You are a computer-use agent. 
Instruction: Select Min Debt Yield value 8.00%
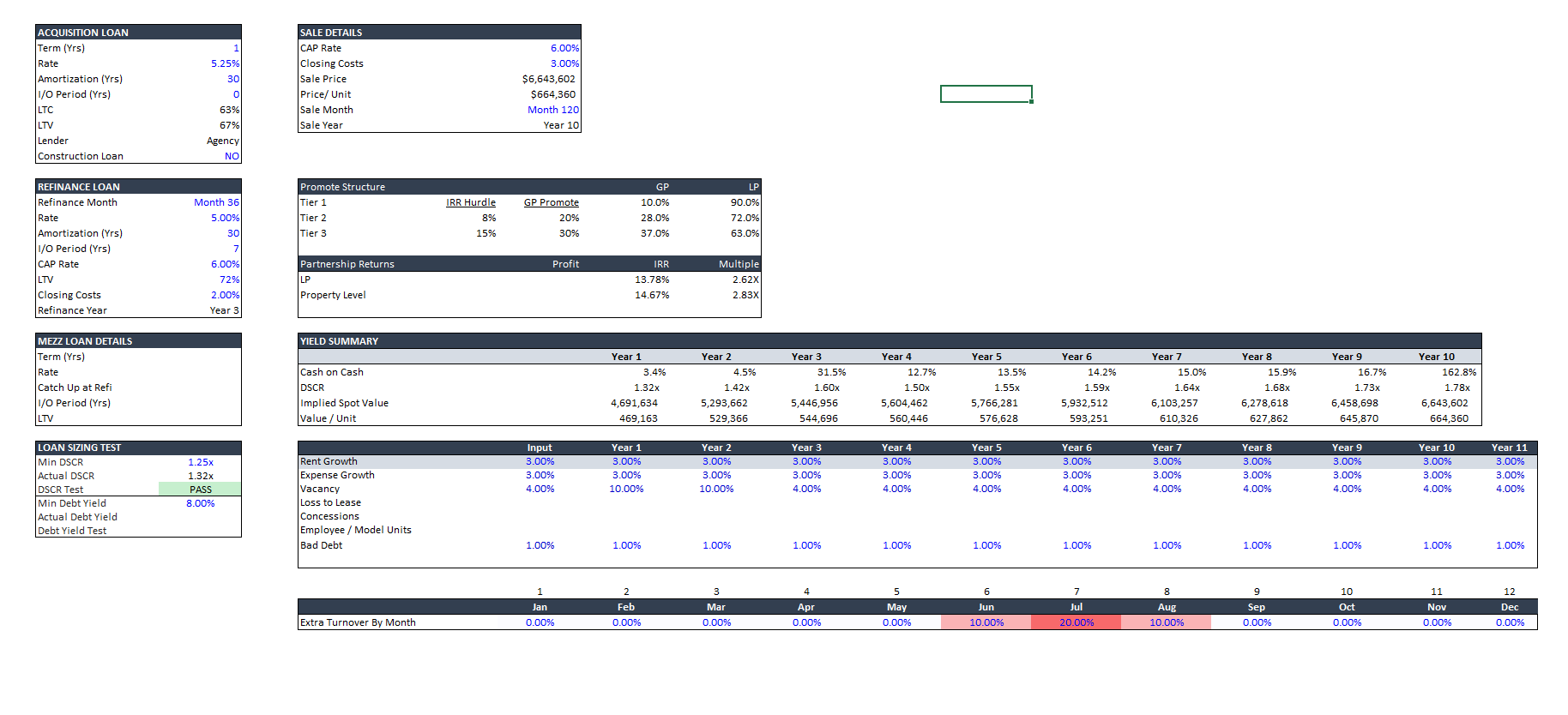201,503
